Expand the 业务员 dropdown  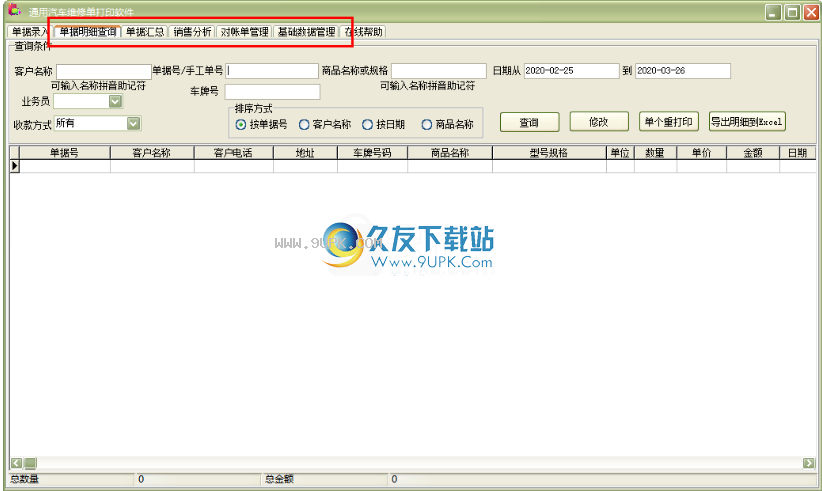click(x=115, y=101)
